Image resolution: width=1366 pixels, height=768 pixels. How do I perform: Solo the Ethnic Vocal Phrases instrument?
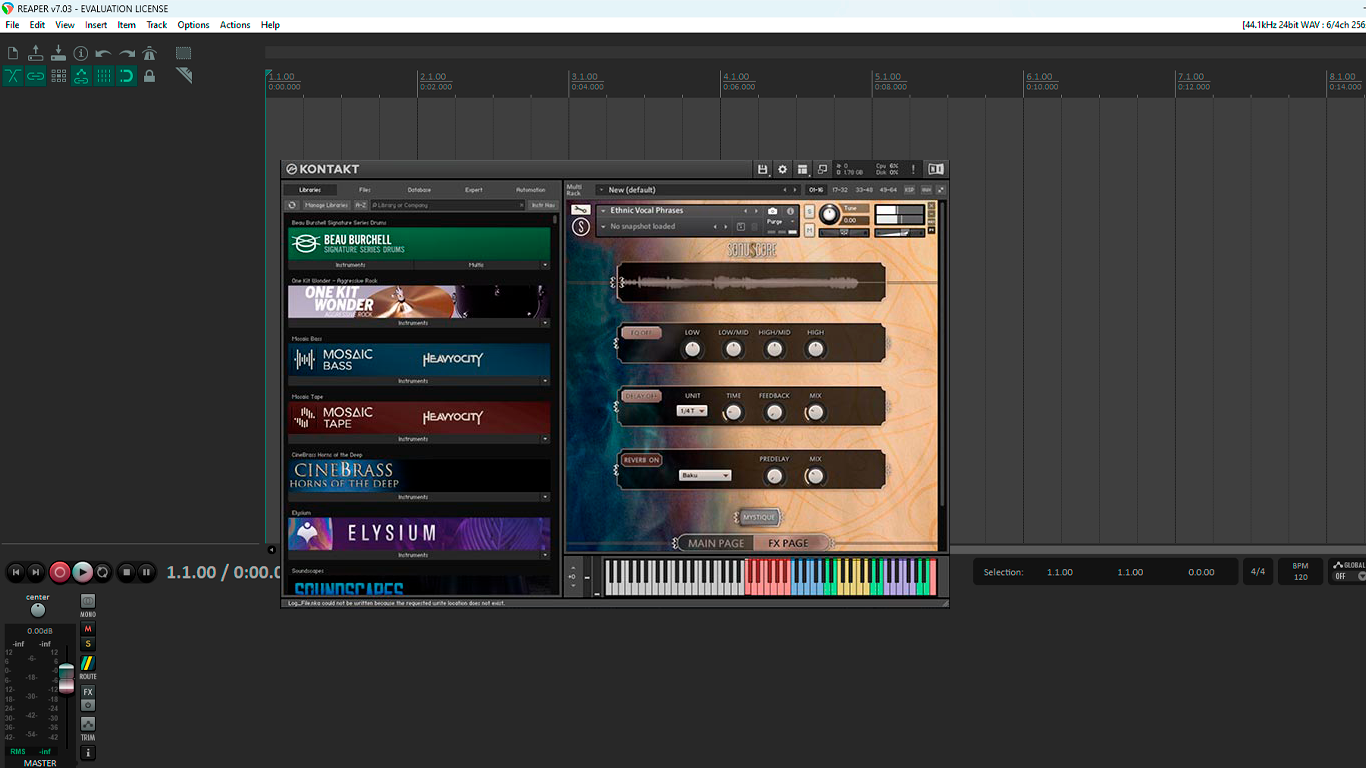[x=809, y=211]
